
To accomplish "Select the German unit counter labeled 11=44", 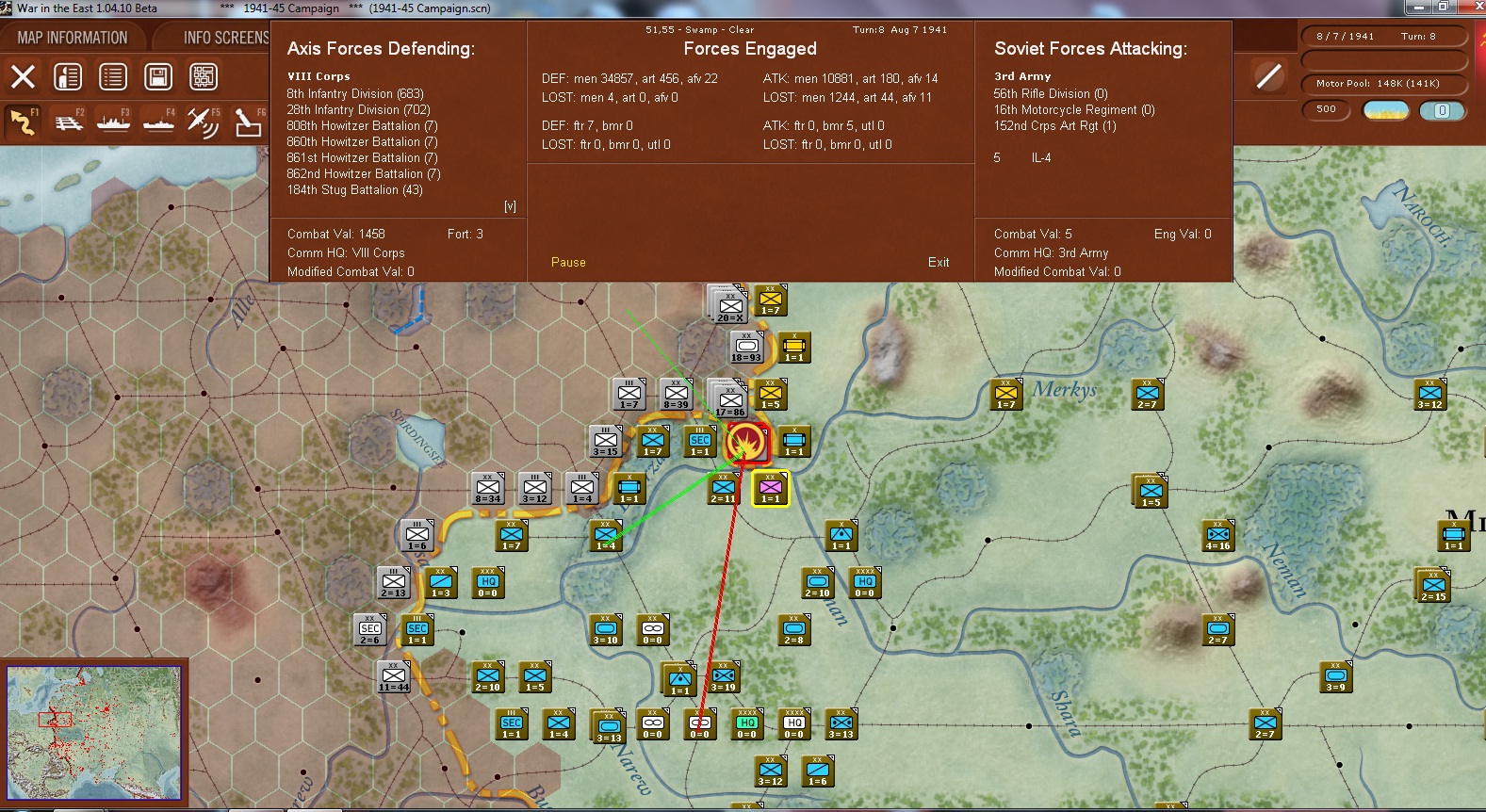I will [x=394, y=676].
